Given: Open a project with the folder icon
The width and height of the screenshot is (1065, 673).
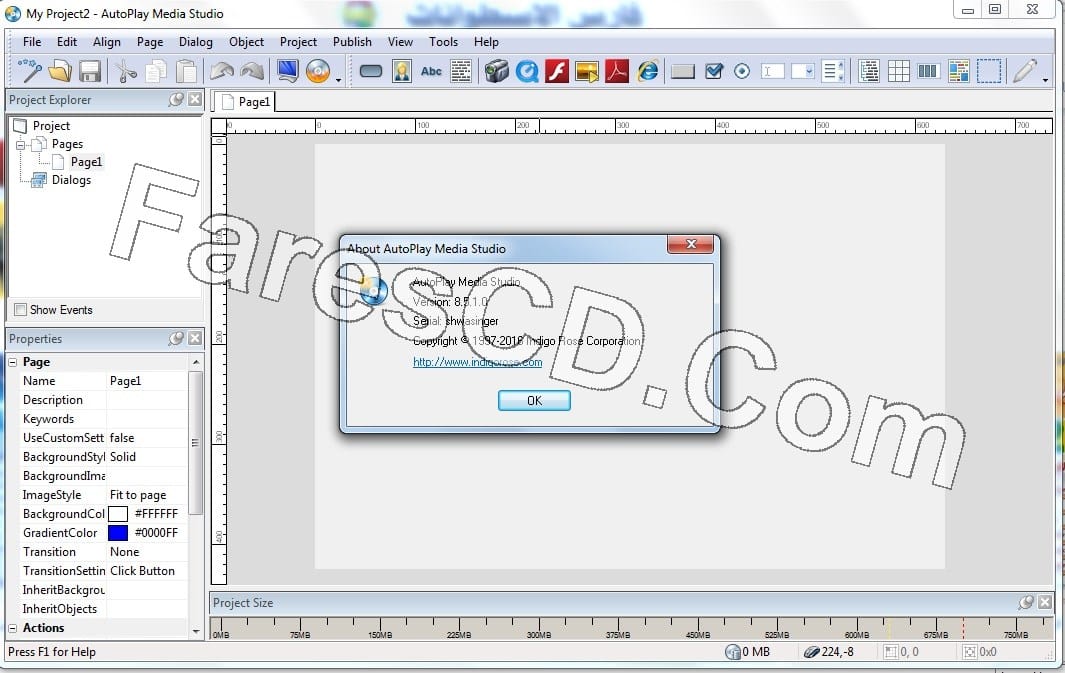Looking at the screenshot, I should (x=60, y=71).
